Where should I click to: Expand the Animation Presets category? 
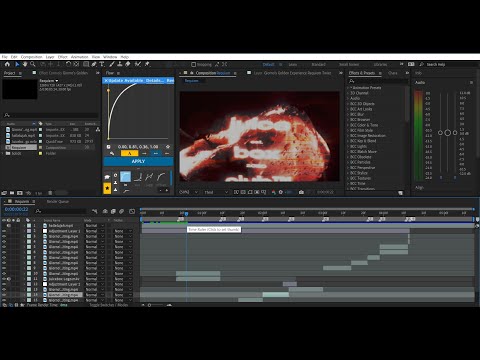click(348, 88)
